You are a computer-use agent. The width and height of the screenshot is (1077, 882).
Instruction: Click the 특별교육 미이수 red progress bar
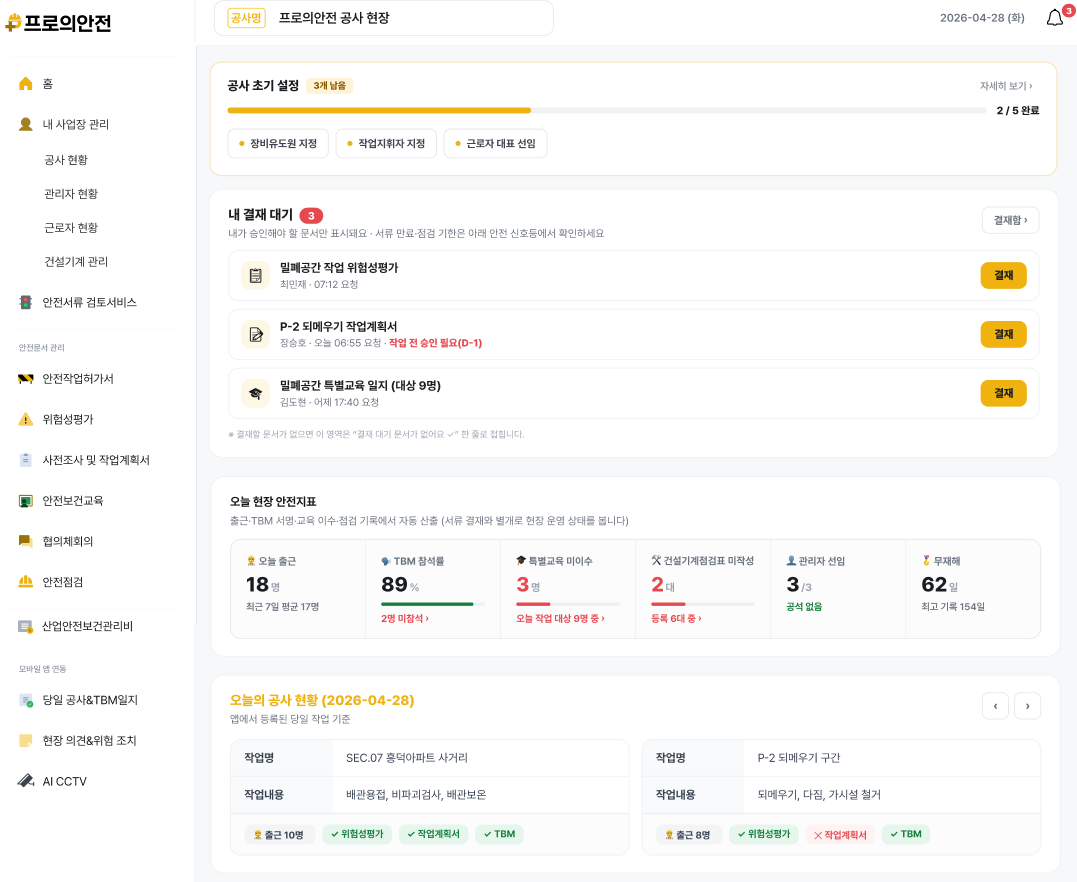coord(567,604)
